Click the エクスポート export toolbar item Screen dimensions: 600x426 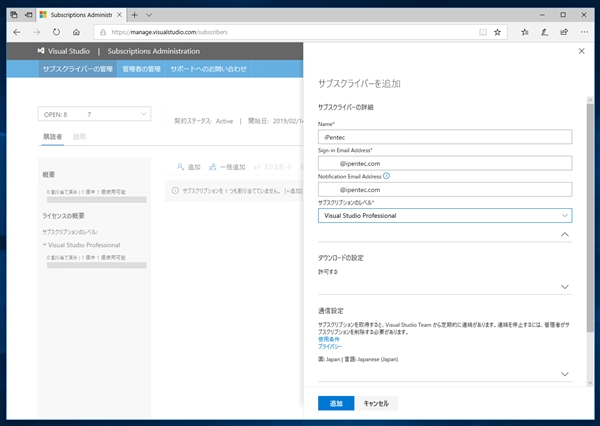[273, 167]
